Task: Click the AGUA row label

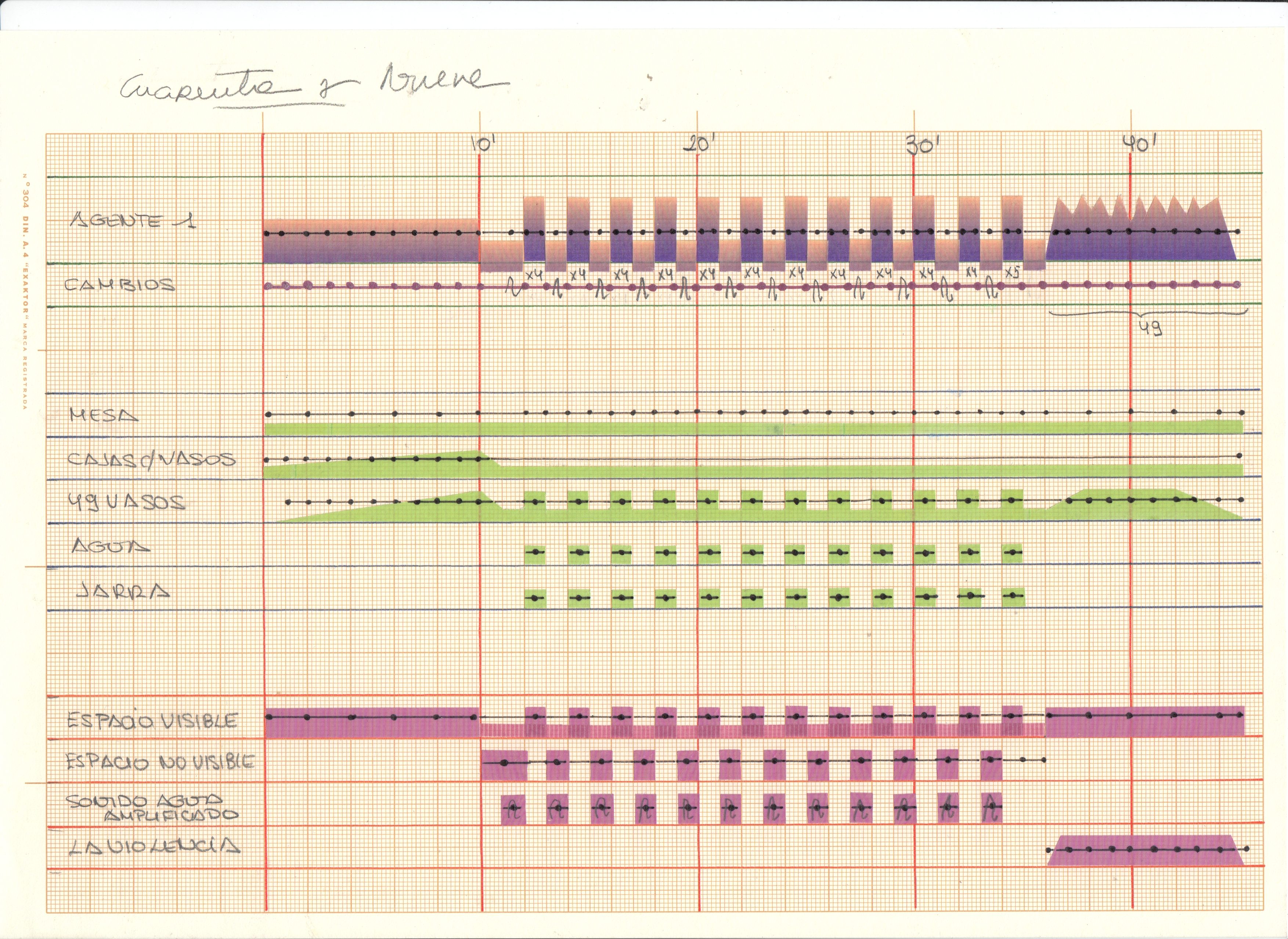Action: click(111, 546)
